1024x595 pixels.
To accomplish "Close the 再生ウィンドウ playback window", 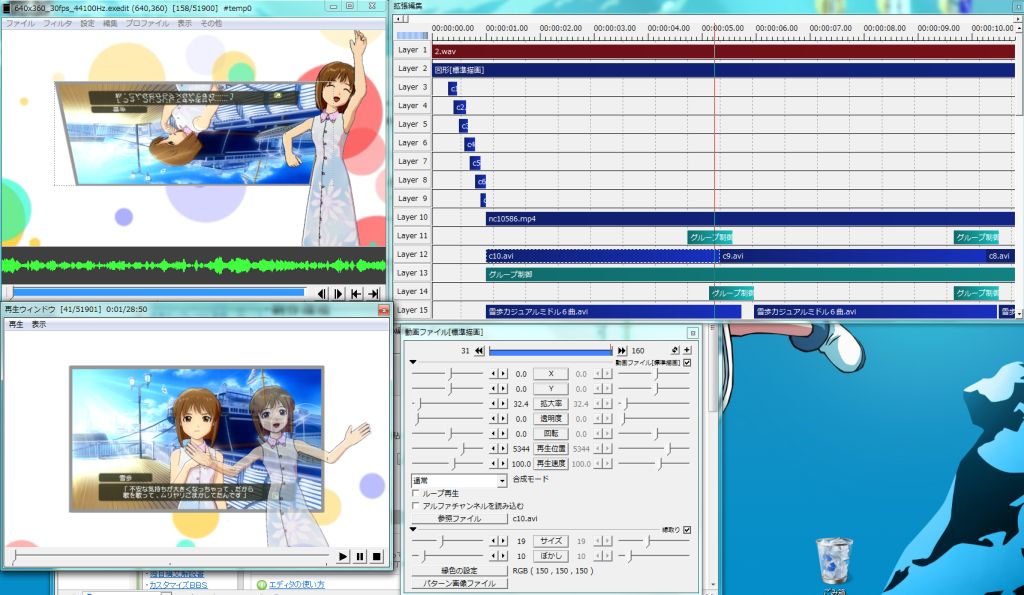I will [383, 310].
